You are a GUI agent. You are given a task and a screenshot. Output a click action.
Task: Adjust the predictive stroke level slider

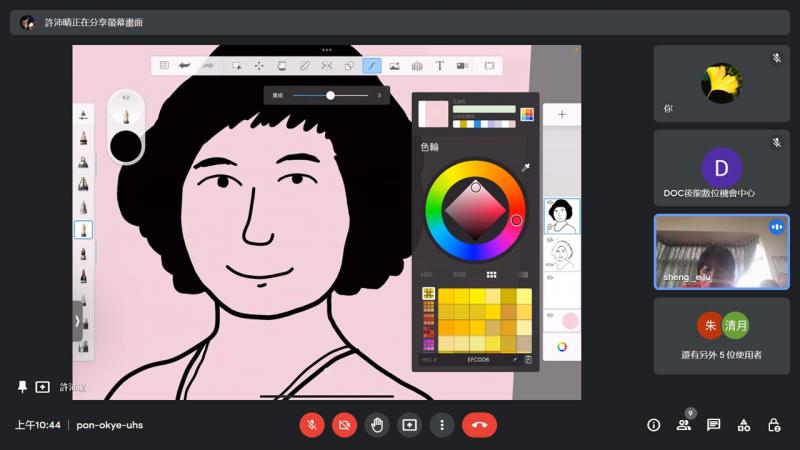(x=330, y=95)
